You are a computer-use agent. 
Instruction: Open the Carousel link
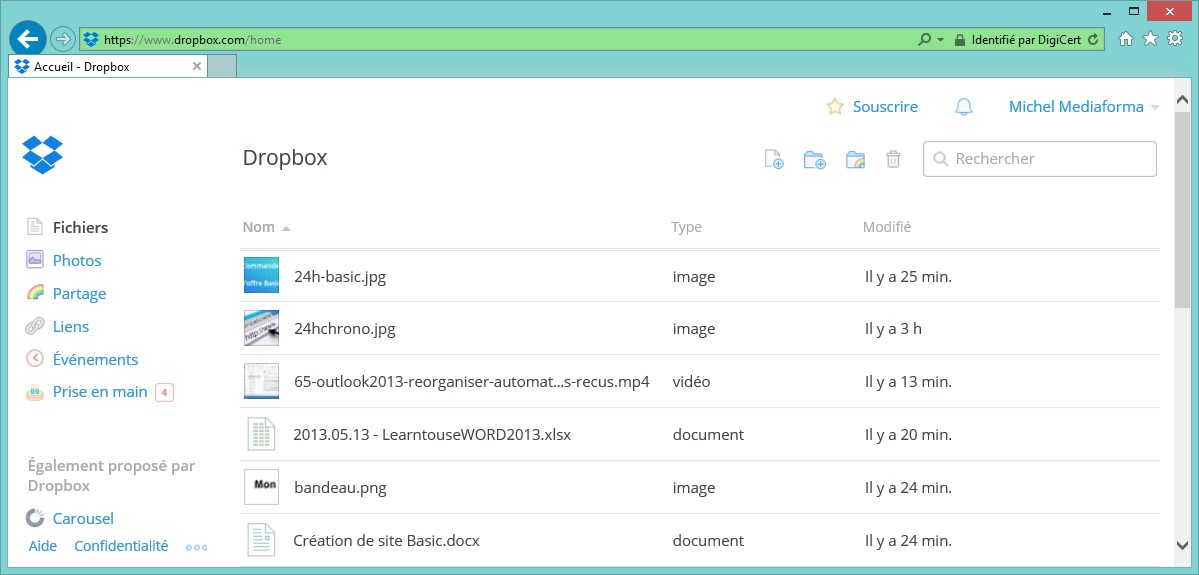83,518
